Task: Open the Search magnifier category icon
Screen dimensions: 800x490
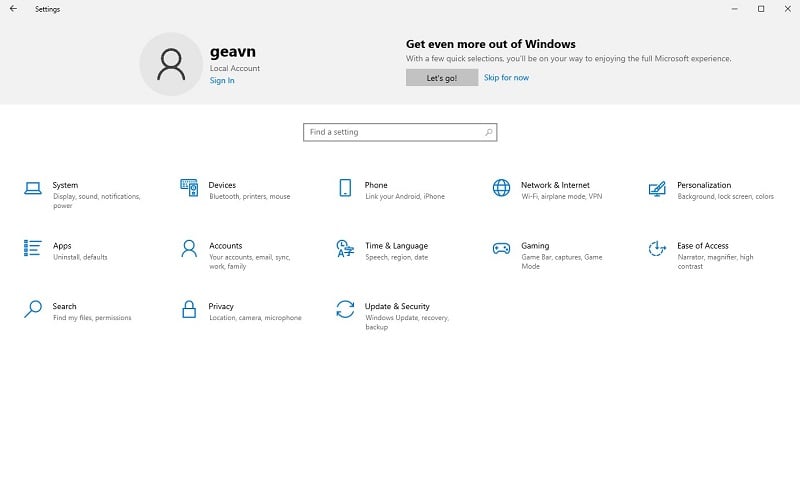Action: coord(33,309)
